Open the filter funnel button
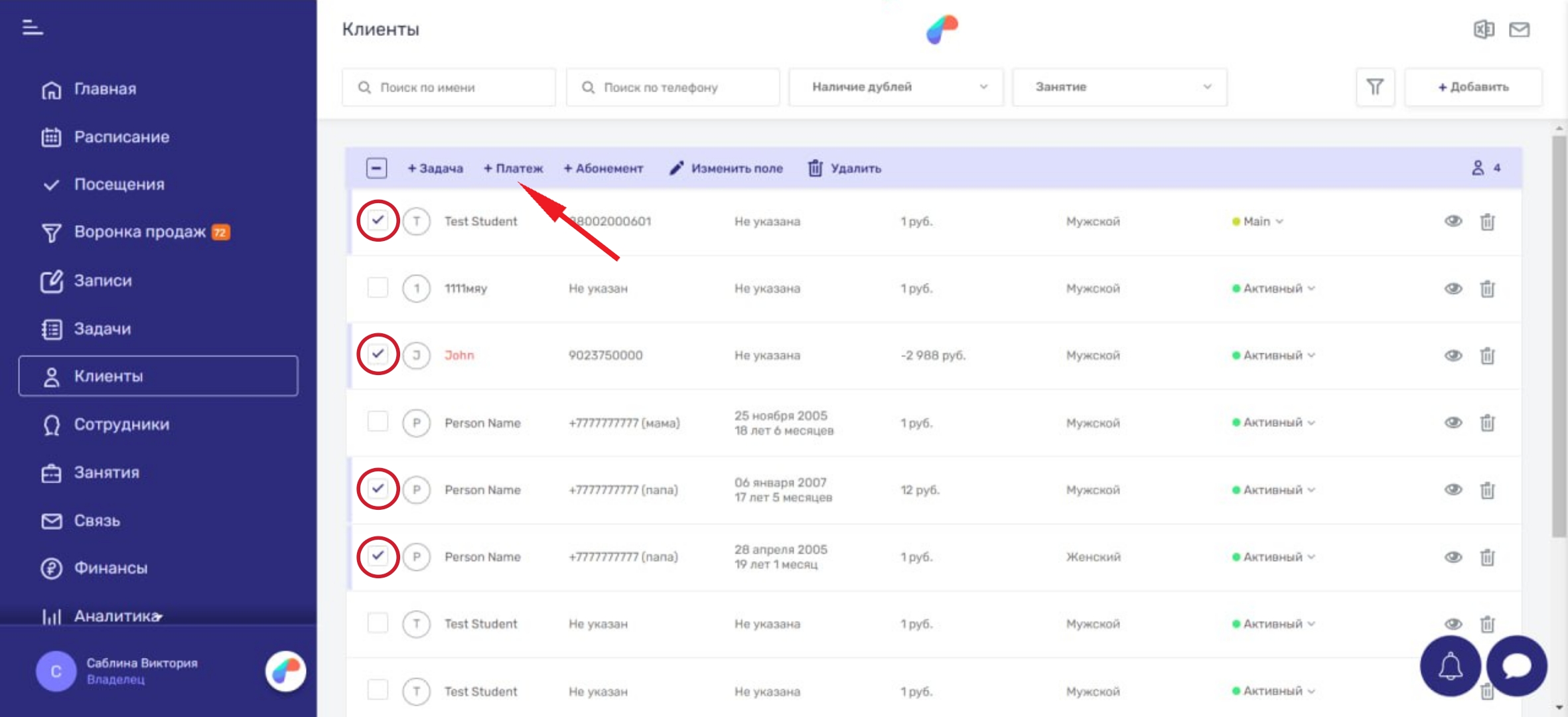Viewport: 1568px width, 717px height. tap(1375, 87)
